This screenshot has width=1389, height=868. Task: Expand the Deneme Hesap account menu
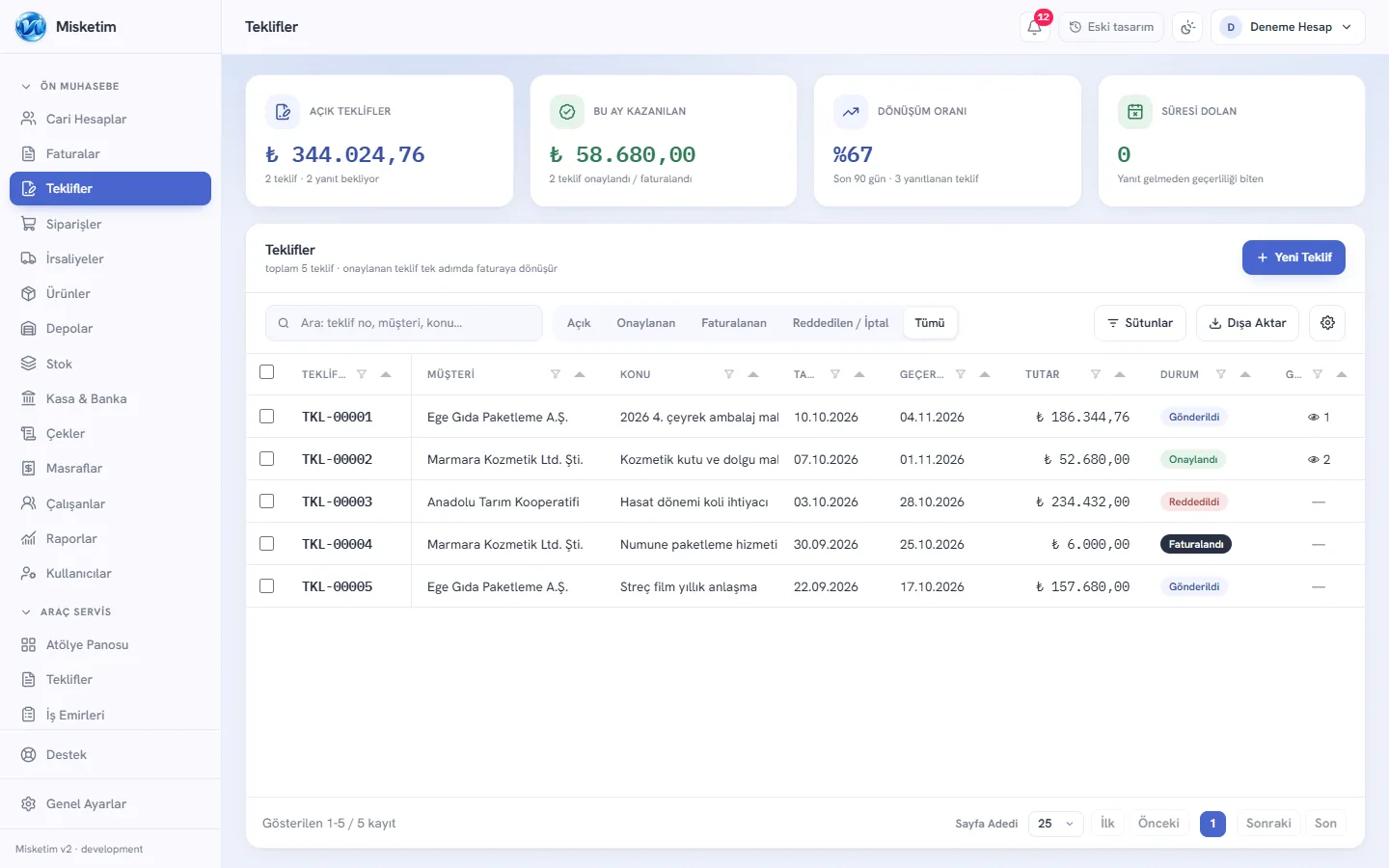coord(1288,27)
